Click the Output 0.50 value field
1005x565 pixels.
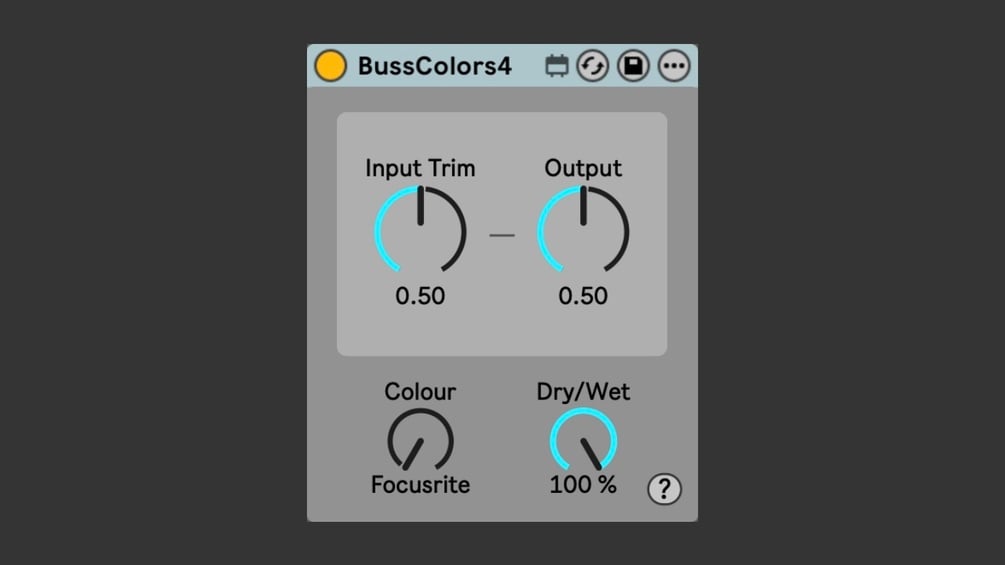coord(583,296)
